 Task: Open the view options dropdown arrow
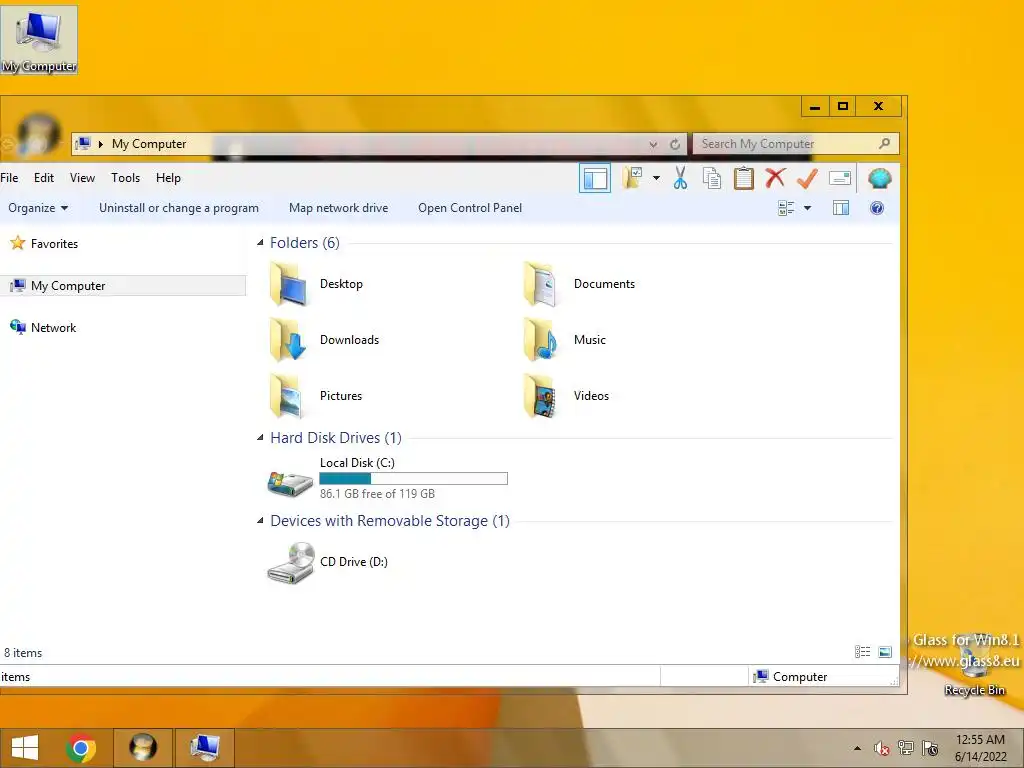pyautogui.click(x=807, y=208)
